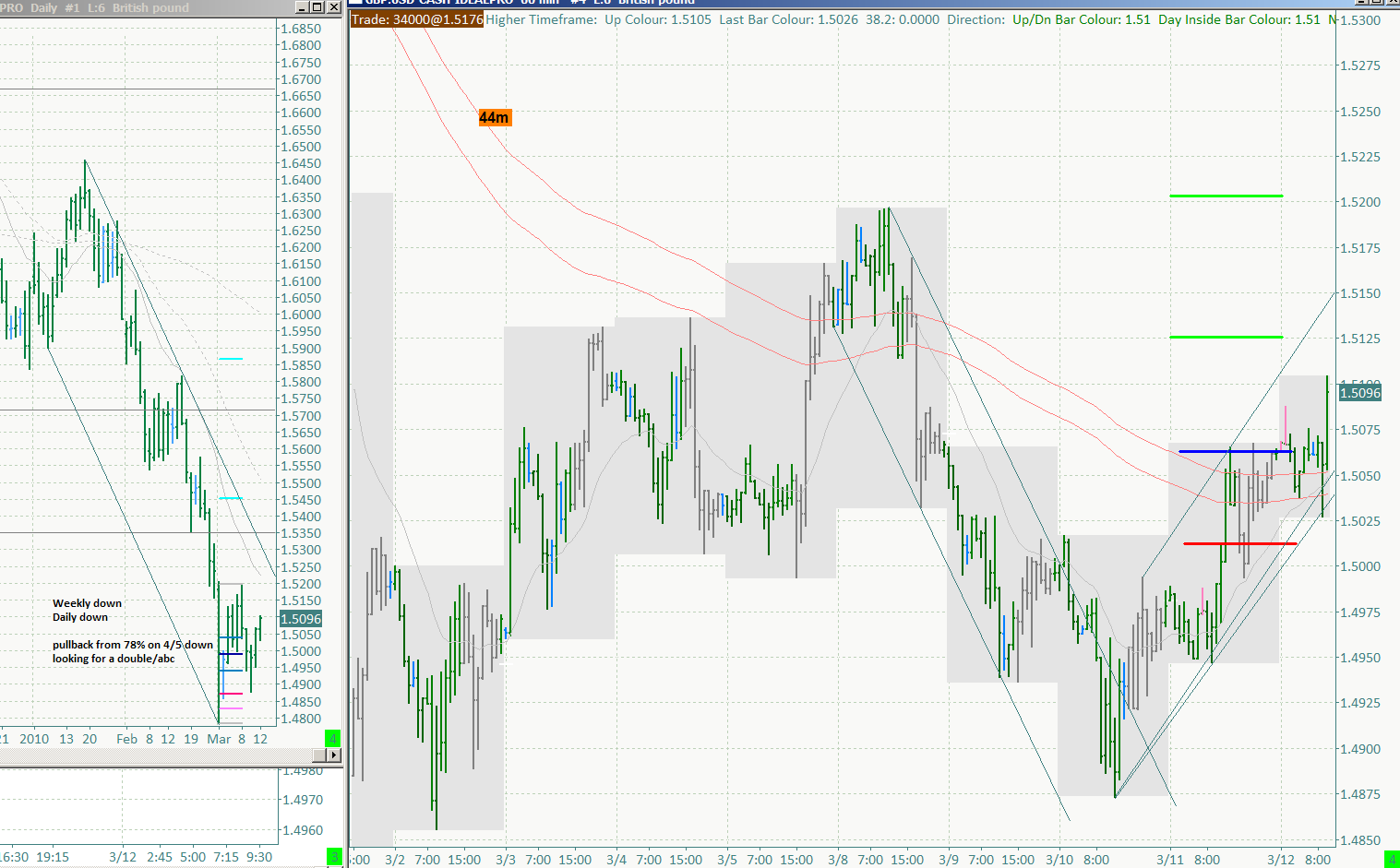Viewport: 1400px width, 868px height.
Task: Click the 1.6850 price label on Daily axis
Action: tap(301, 29)
